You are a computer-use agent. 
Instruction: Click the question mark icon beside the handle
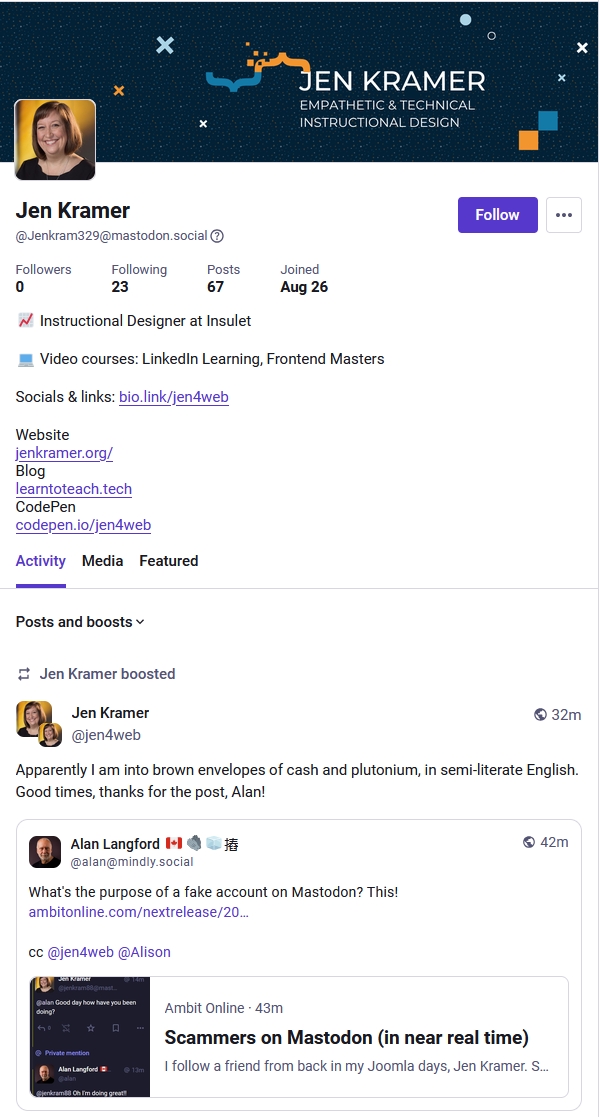217,236
